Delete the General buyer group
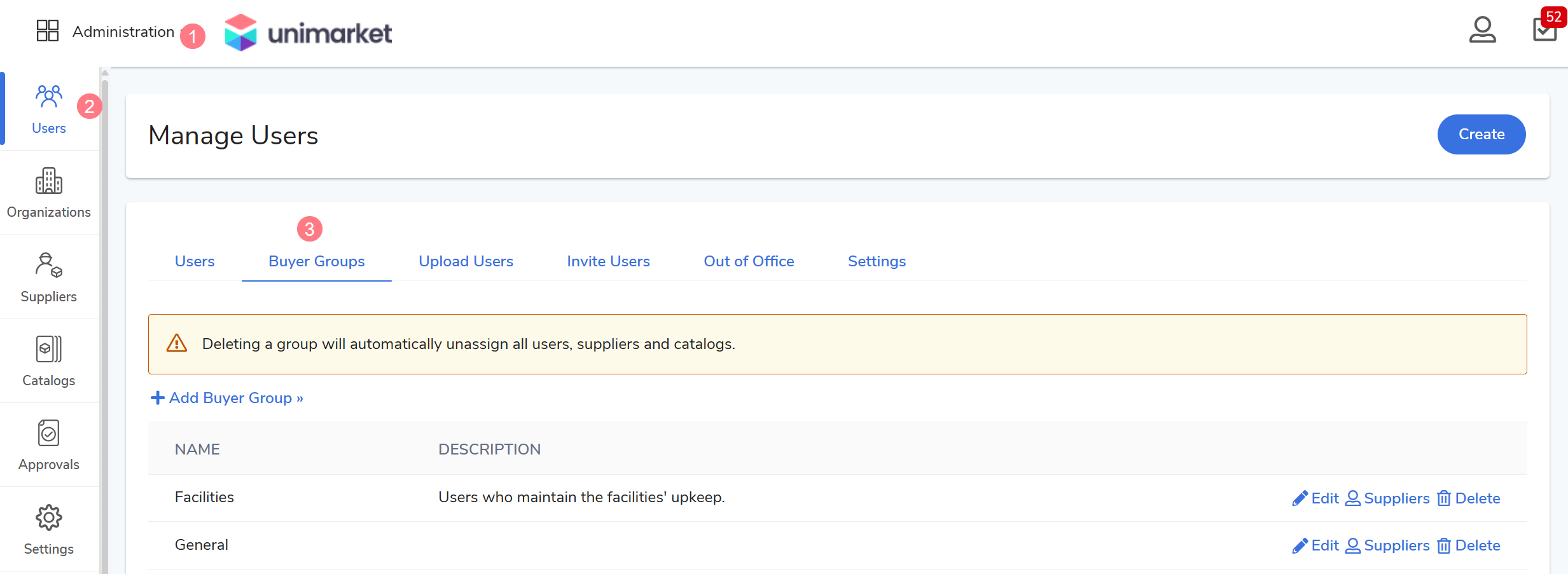Image resolution: width=1568 pixels, height=574 pixels. [x=1469, y=545]
